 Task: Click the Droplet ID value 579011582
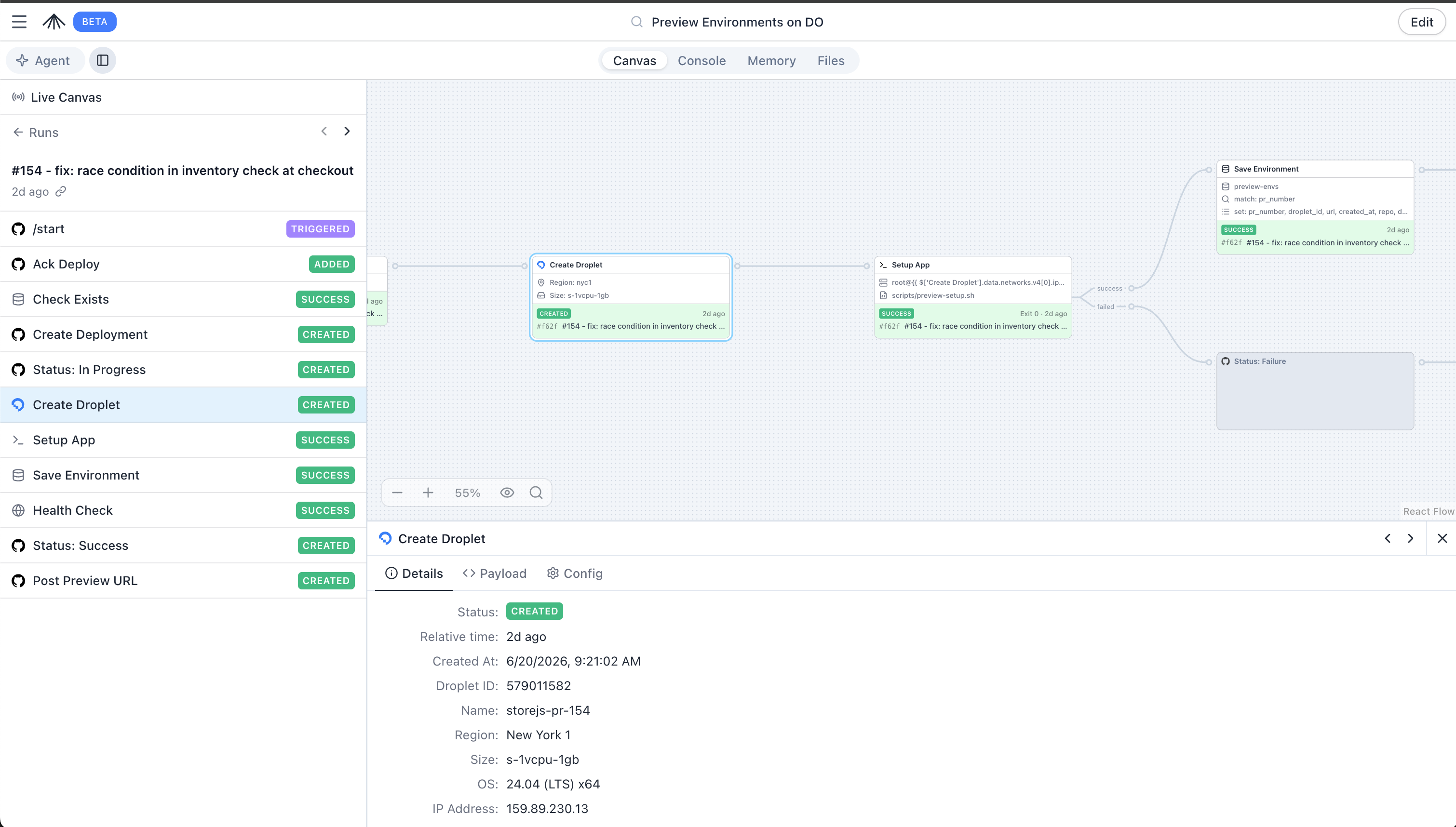tap(539, 686)
